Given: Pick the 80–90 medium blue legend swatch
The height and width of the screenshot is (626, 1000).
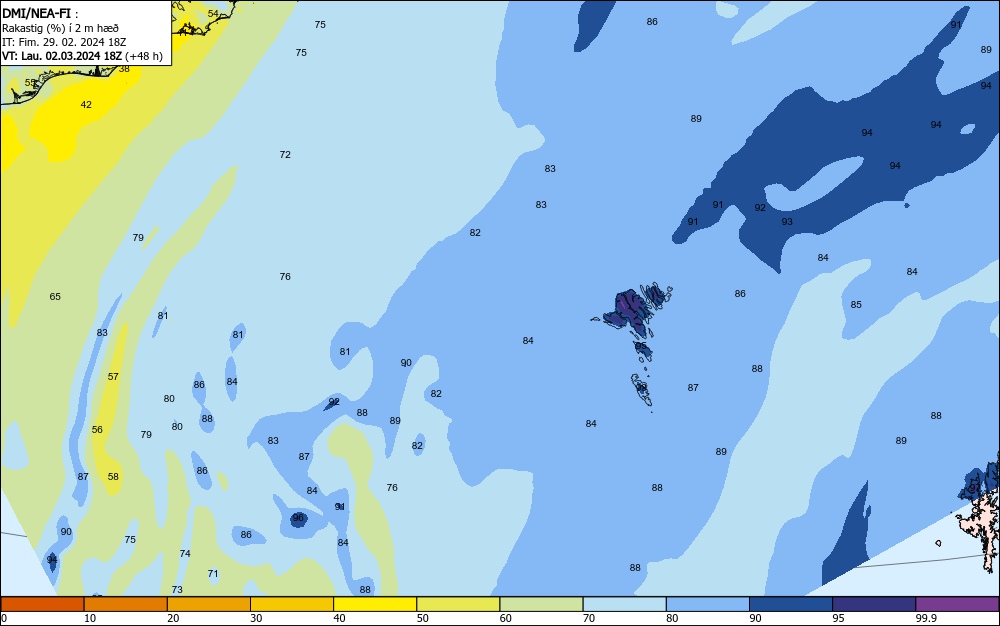Looking at the screenshot, I should pyautogui.click(x=708, y=604).
